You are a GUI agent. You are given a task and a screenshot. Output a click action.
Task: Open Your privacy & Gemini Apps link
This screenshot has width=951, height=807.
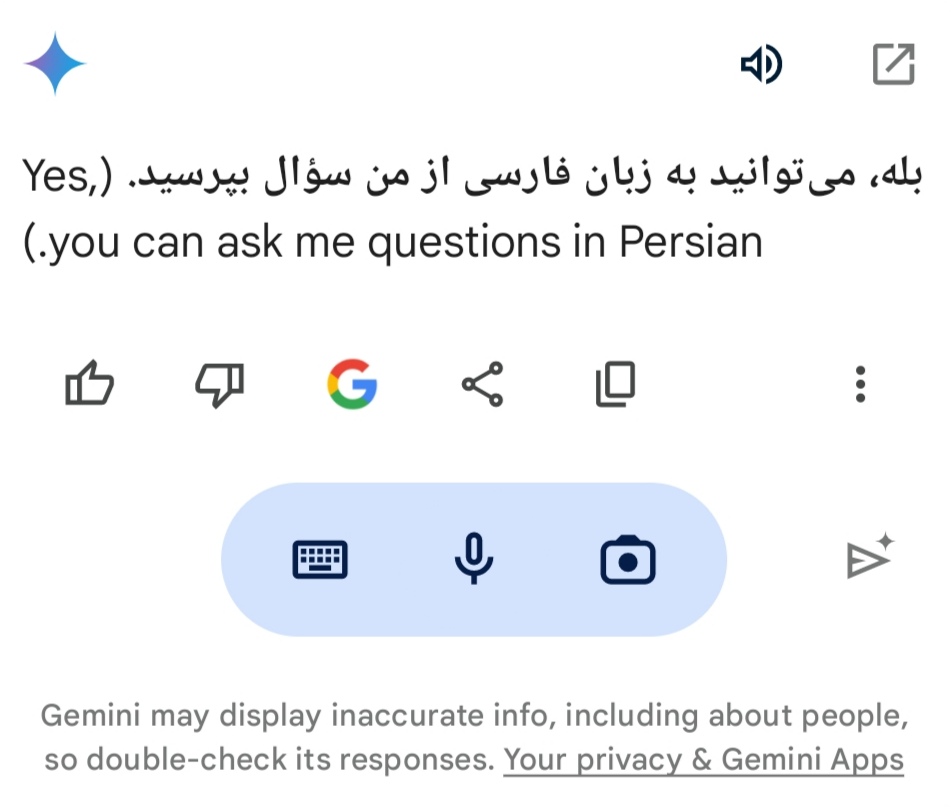click(703, 760)
